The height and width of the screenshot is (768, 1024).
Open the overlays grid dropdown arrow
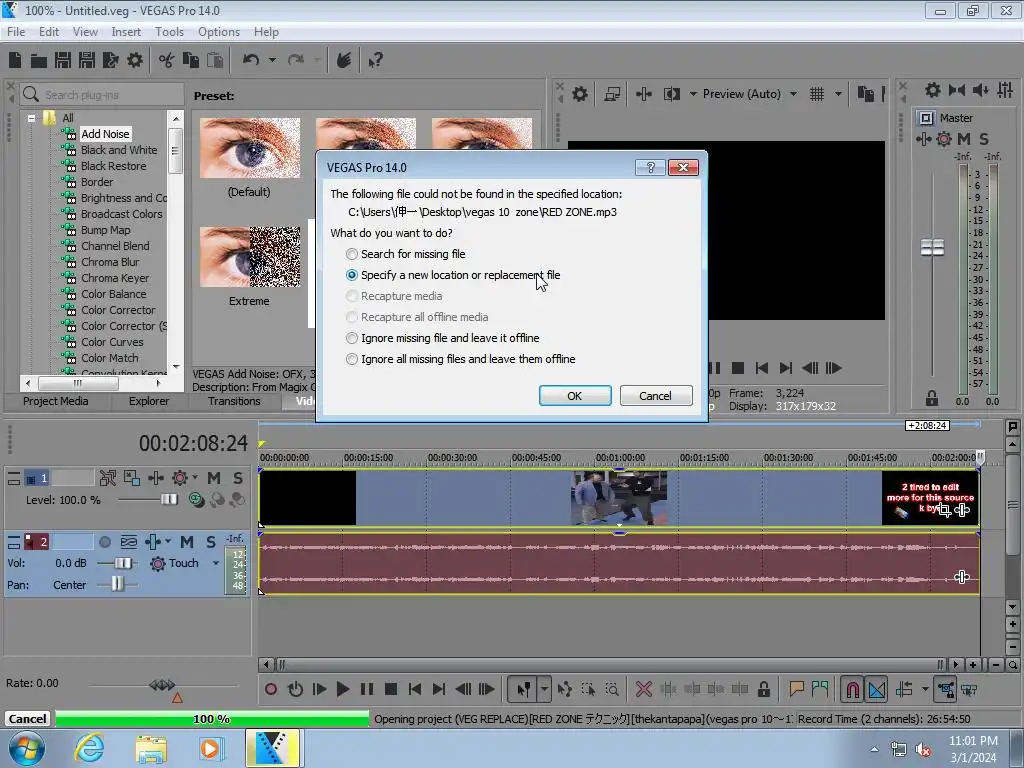(x=838, y=94)
